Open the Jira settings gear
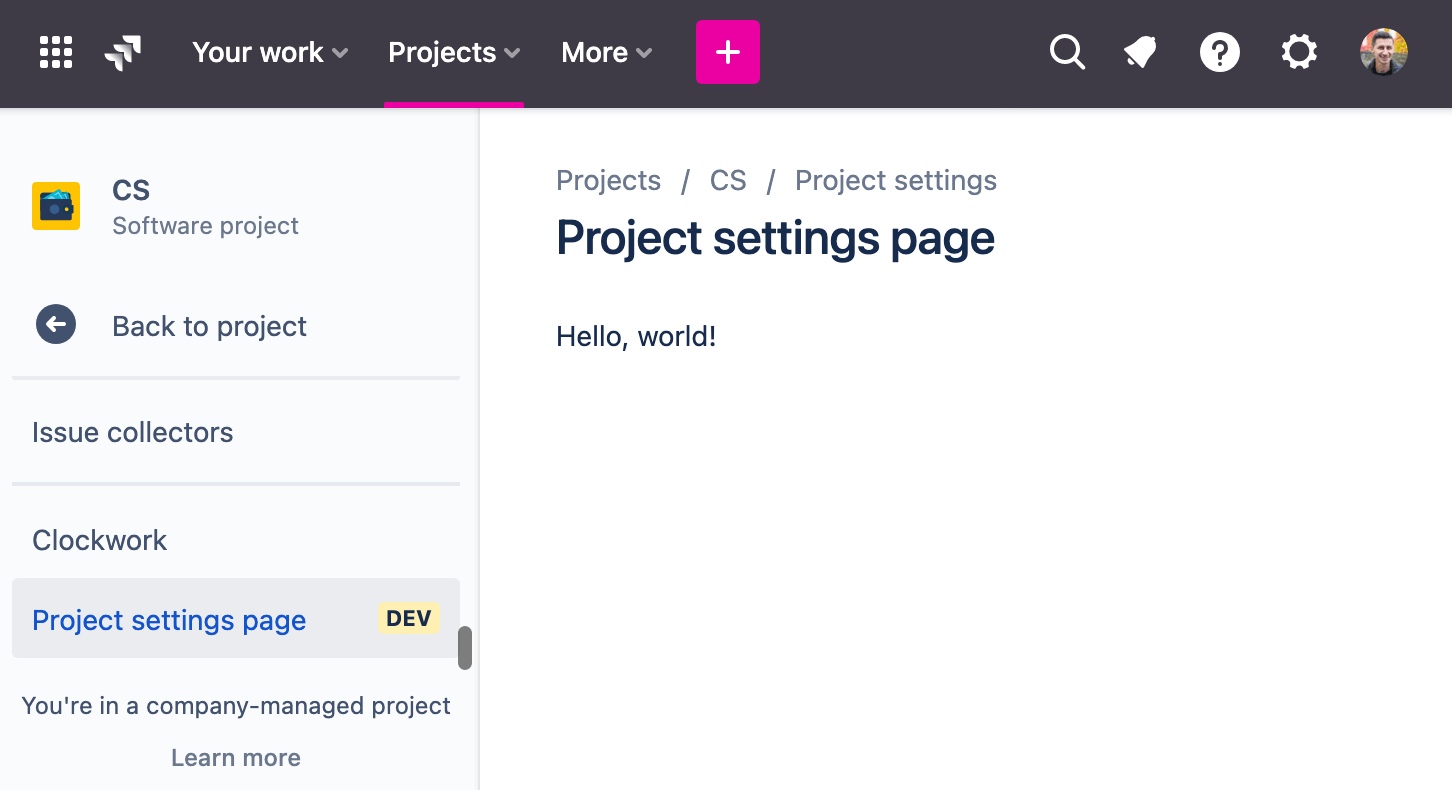The width and height of the screenshot is (1452, 790). (1299, 52)
